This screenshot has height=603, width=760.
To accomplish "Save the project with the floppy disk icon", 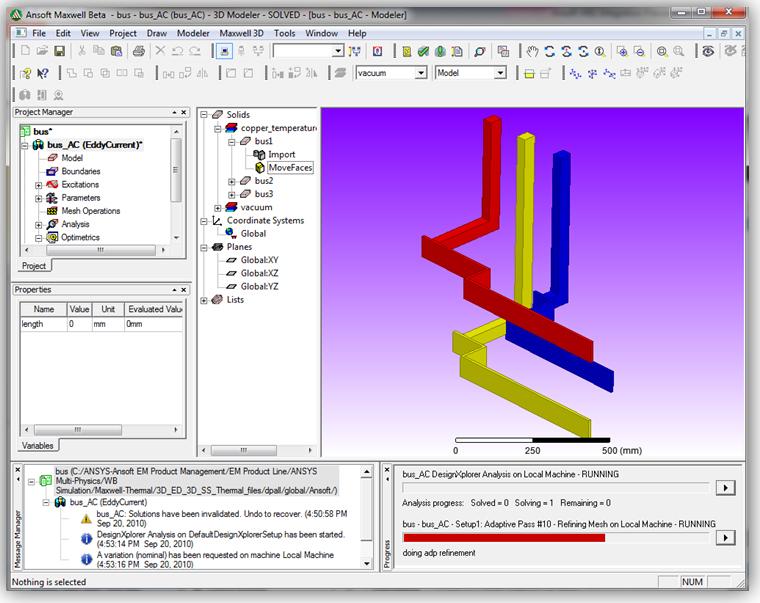I will pos(59,51).
